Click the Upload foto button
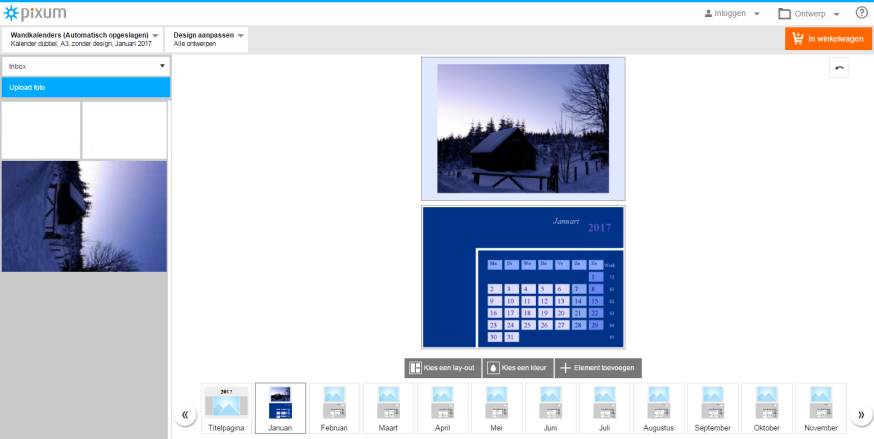 tap(86, 87)
